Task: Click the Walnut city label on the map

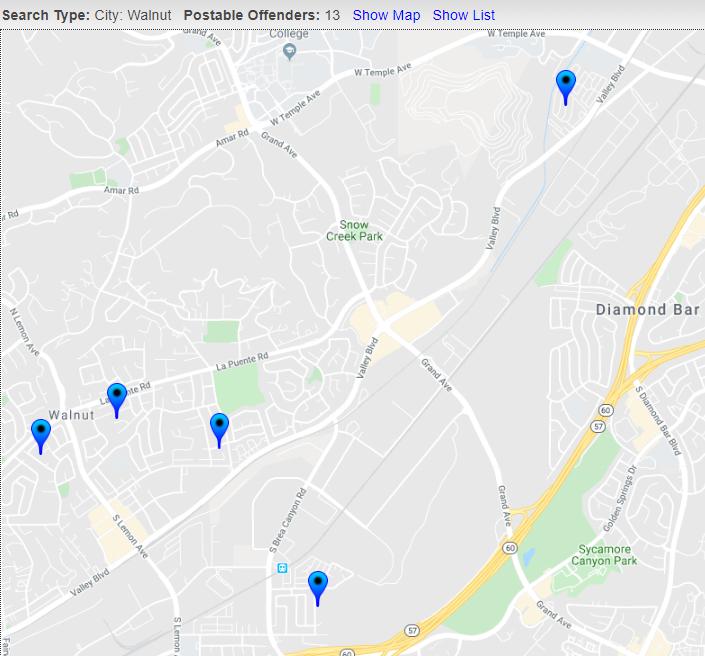Action: tap(71, 415)
